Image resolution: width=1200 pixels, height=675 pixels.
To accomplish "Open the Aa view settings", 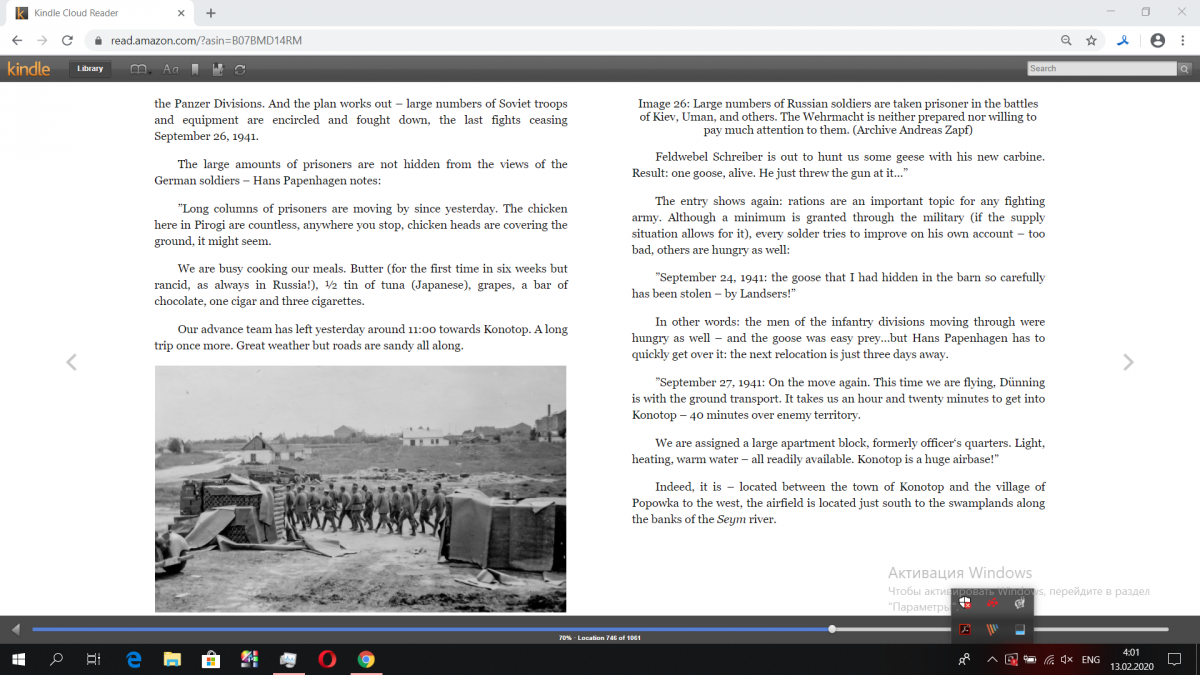I will tap(171, 69).
